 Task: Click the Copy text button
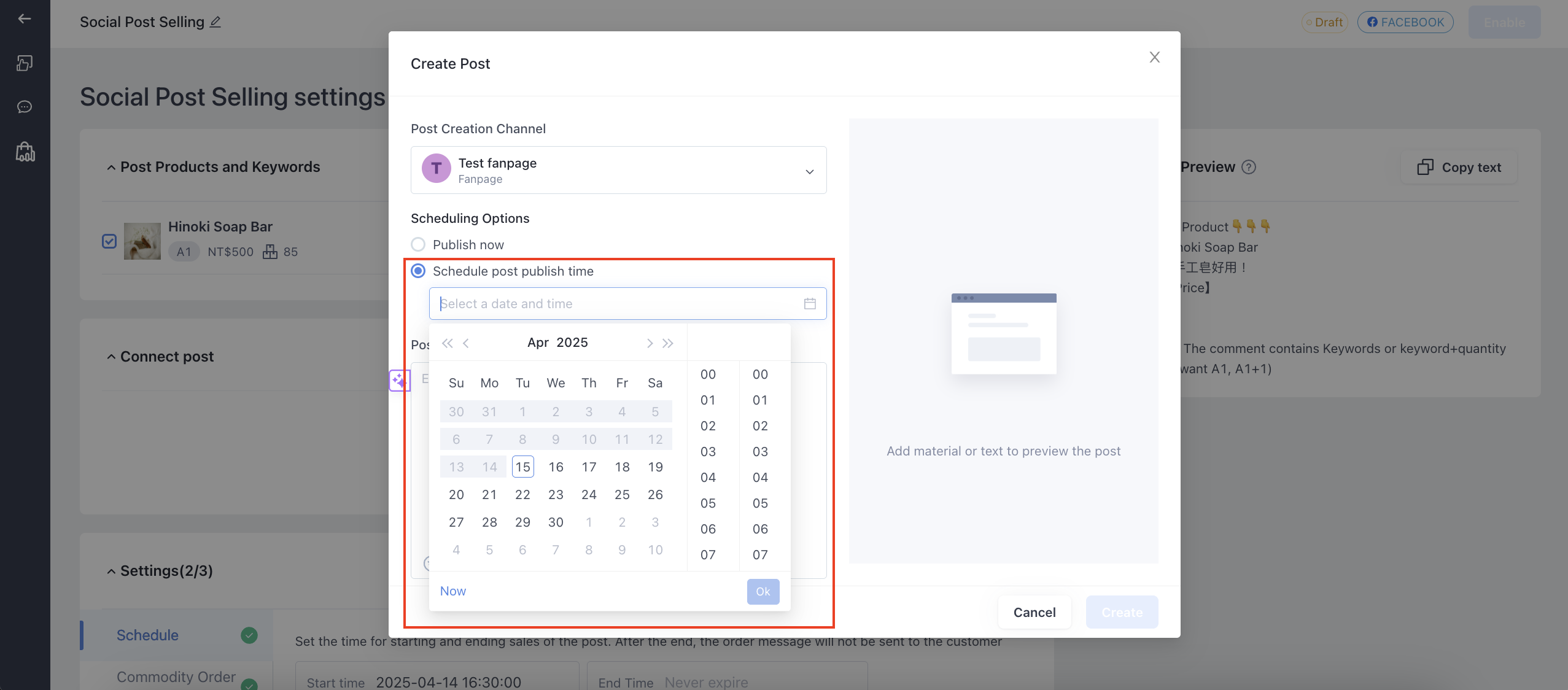(x=1459, y=168)
